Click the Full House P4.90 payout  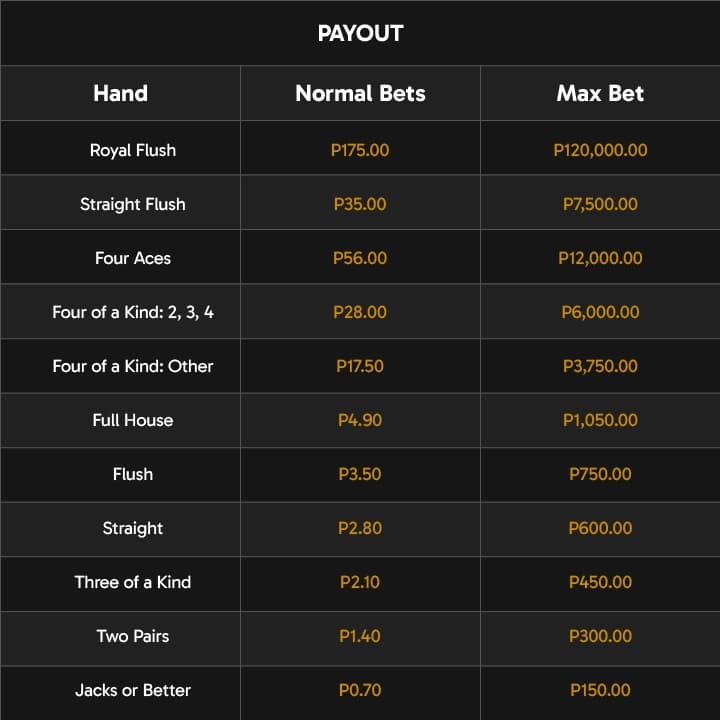click(360, 420)
